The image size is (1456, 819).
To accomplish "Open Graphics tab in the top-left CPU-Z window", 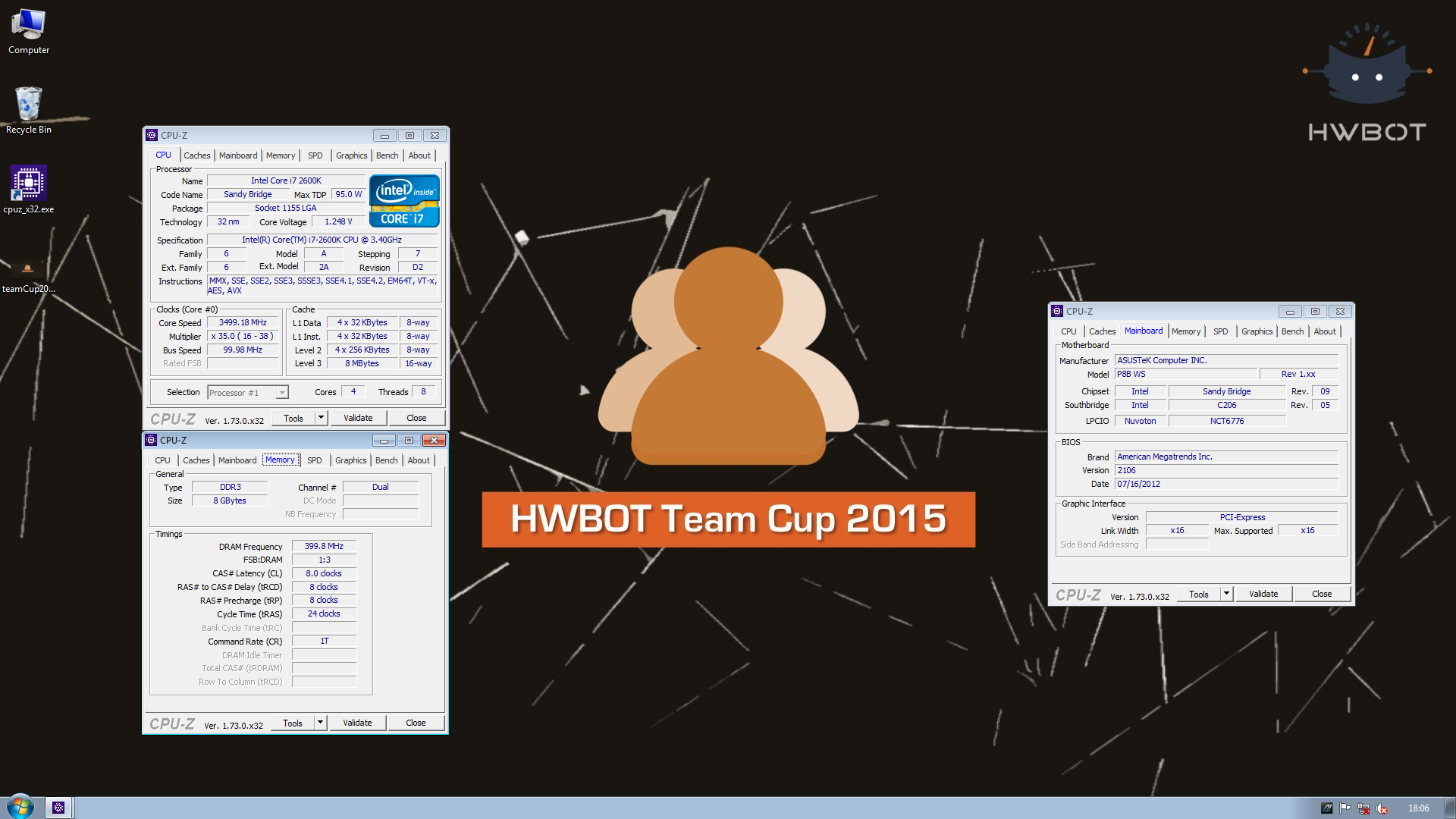I will pyautogui.click(x=352, y=155).
